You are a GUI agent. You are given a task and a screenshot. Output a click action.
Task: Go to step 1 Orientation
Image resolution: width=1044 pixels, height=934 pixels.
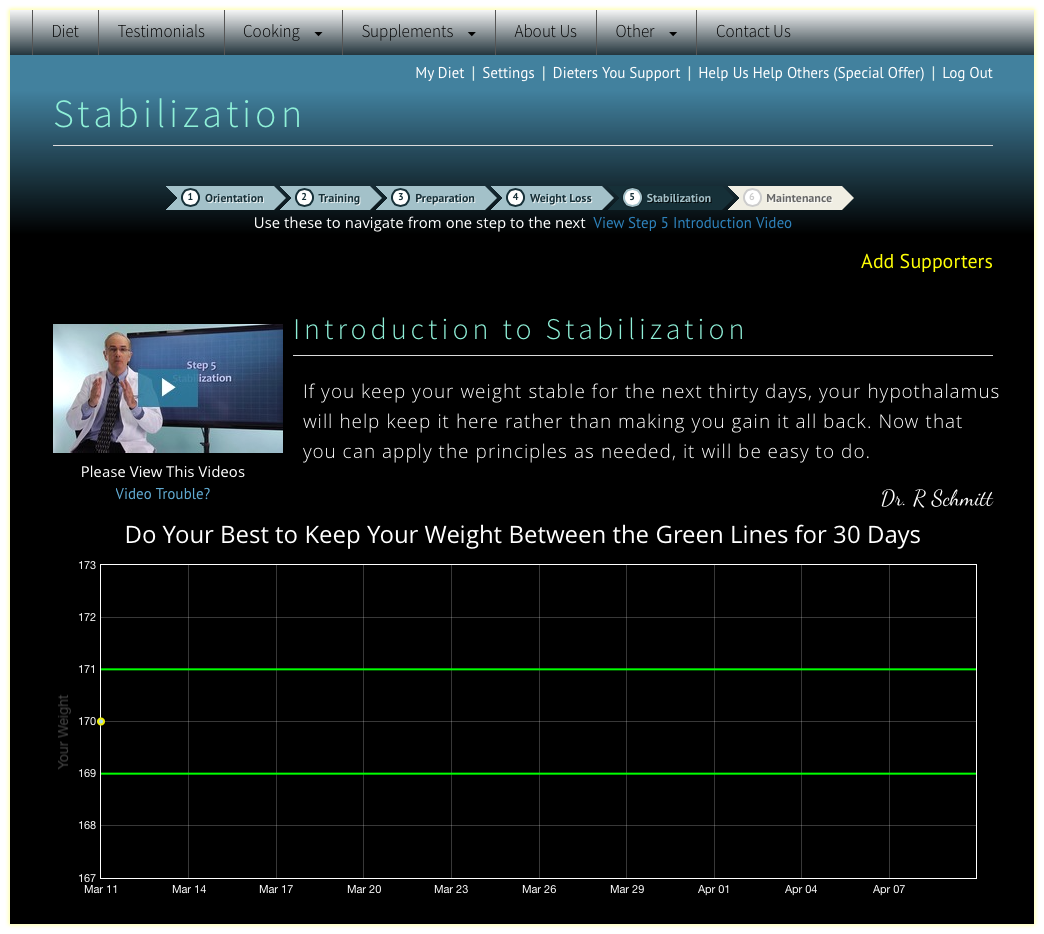(224, 198)
